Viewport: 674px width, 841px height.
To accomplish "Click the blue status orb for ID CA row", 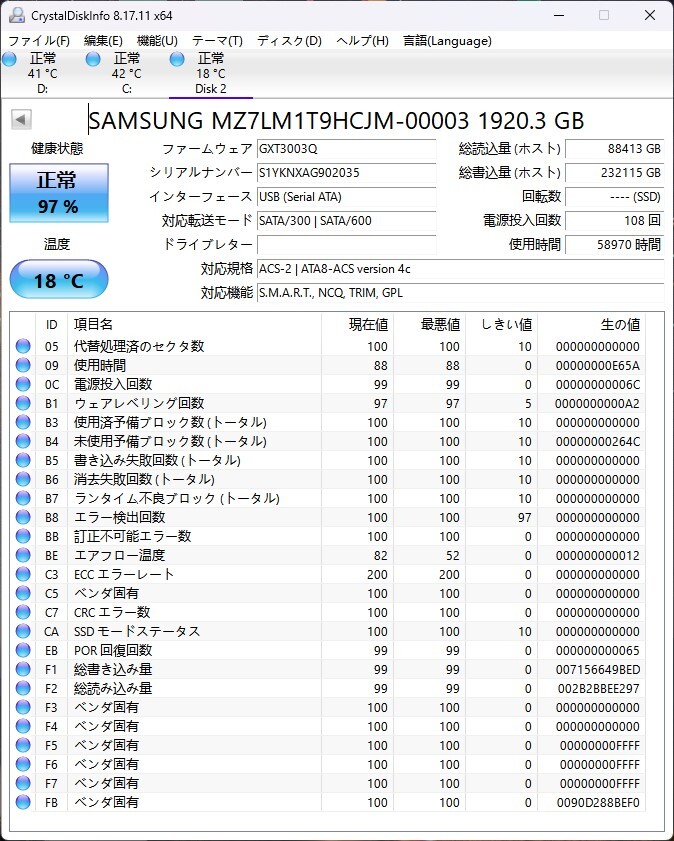I will [23, 631].
